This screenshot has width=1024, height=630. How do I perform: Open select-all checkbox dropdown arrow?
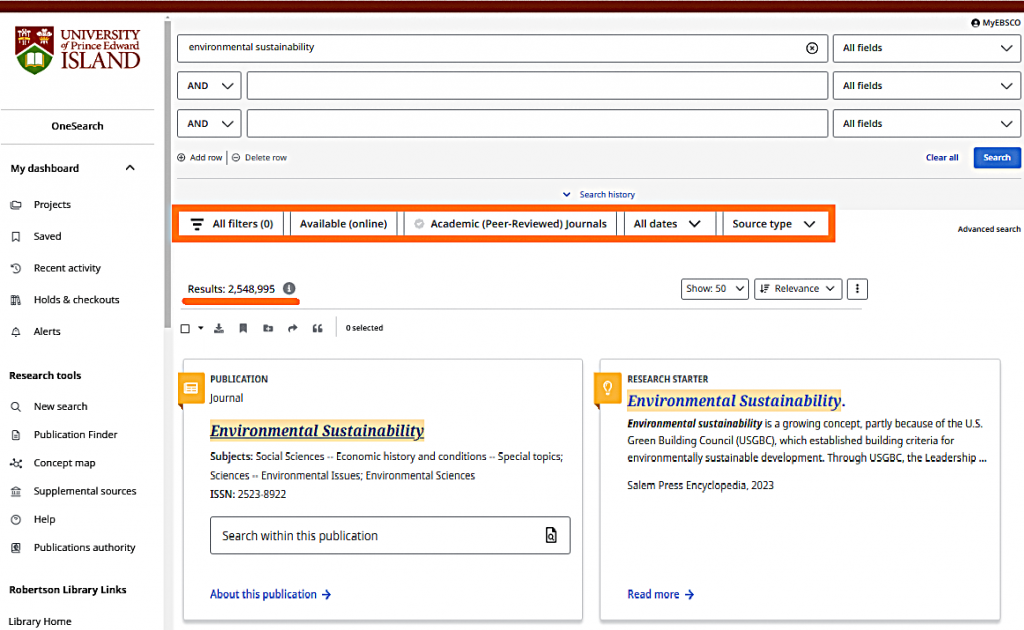pyautogui.click(x=200, y=328)
